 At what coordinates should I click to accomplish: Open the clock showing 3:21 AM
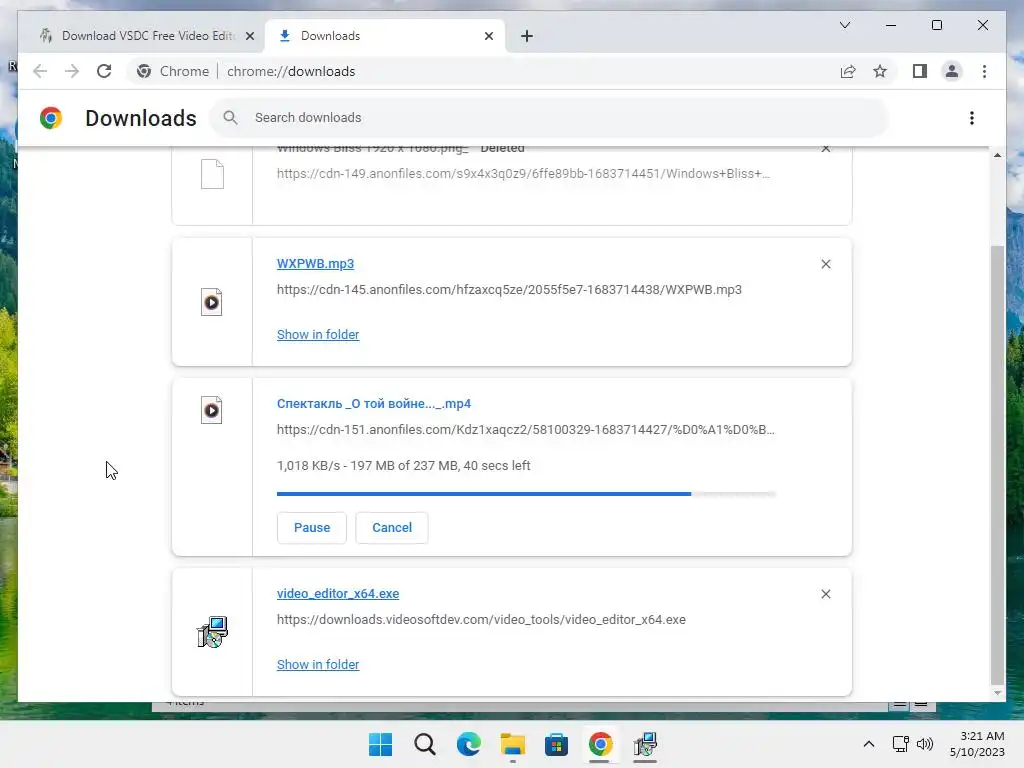coord(977,744)
